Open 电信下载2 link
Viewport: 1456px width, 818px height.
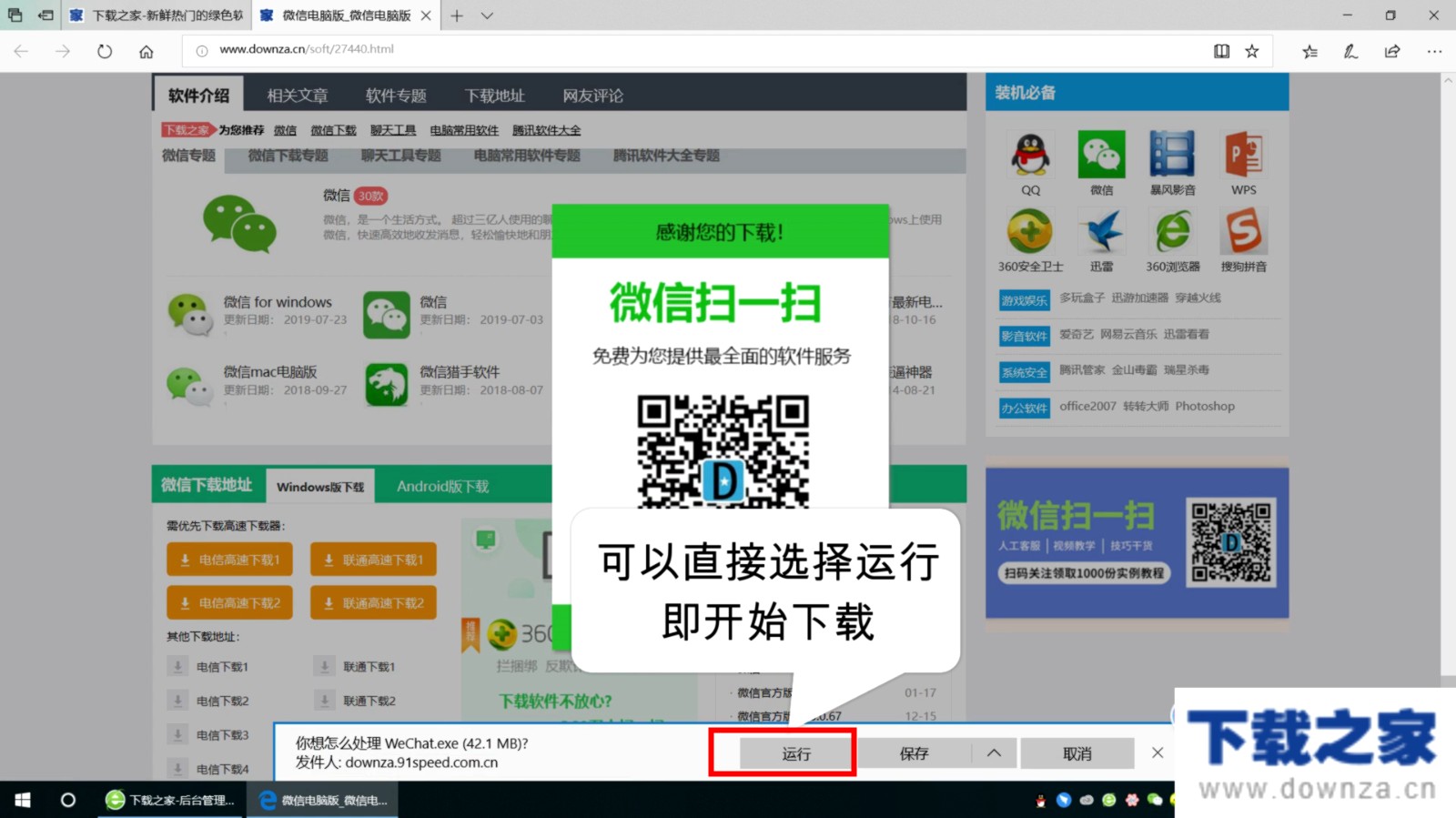coord(222,701)
